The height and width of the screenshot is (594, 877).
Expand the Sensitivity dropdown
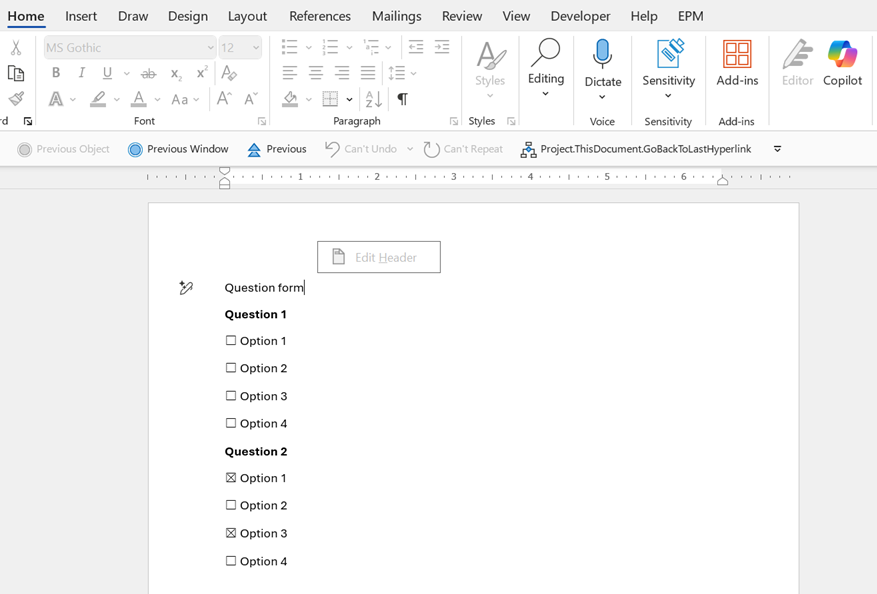pyautogui.click(x=668, y=96)
